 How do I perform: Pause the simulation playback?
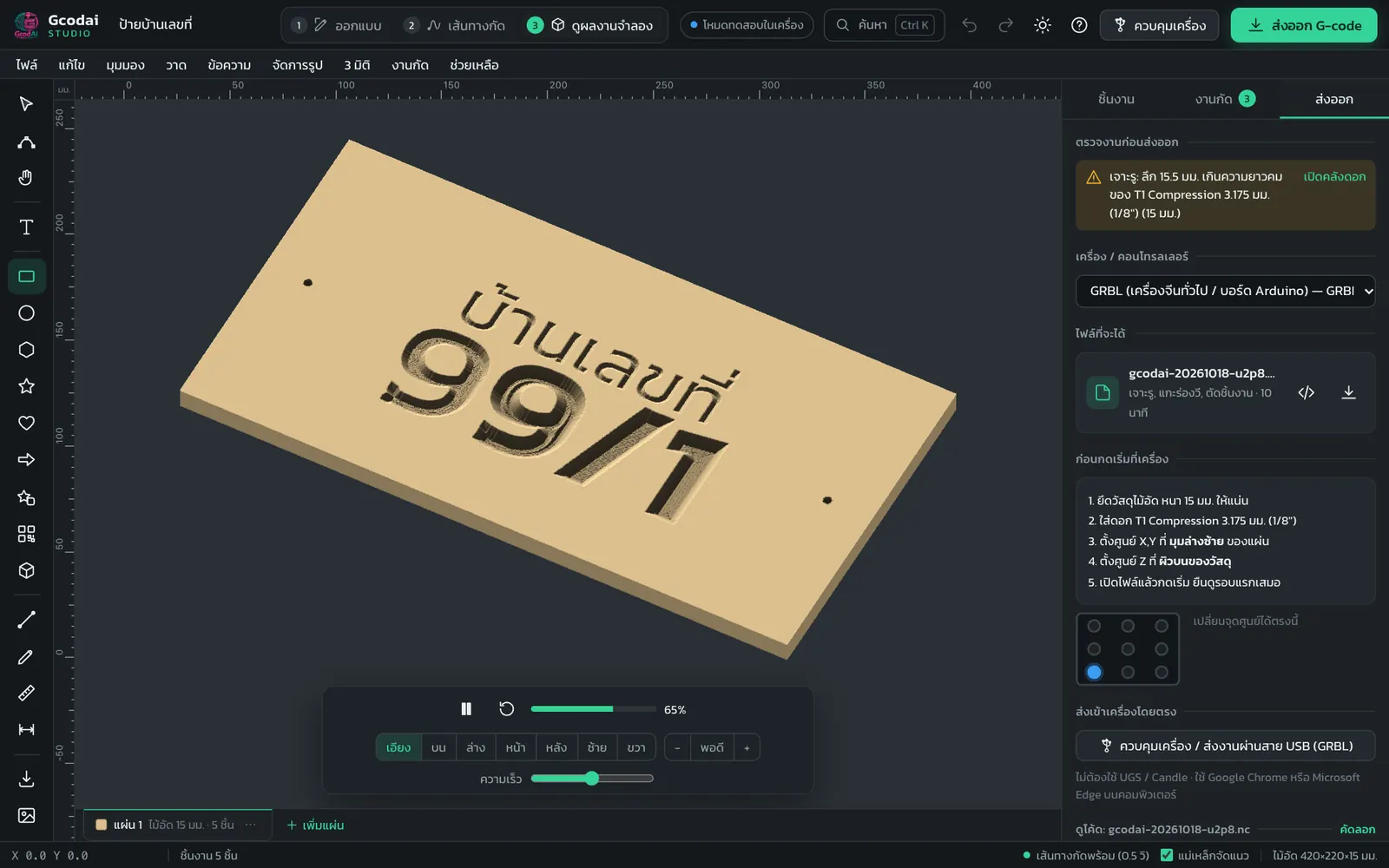[466, 709]
